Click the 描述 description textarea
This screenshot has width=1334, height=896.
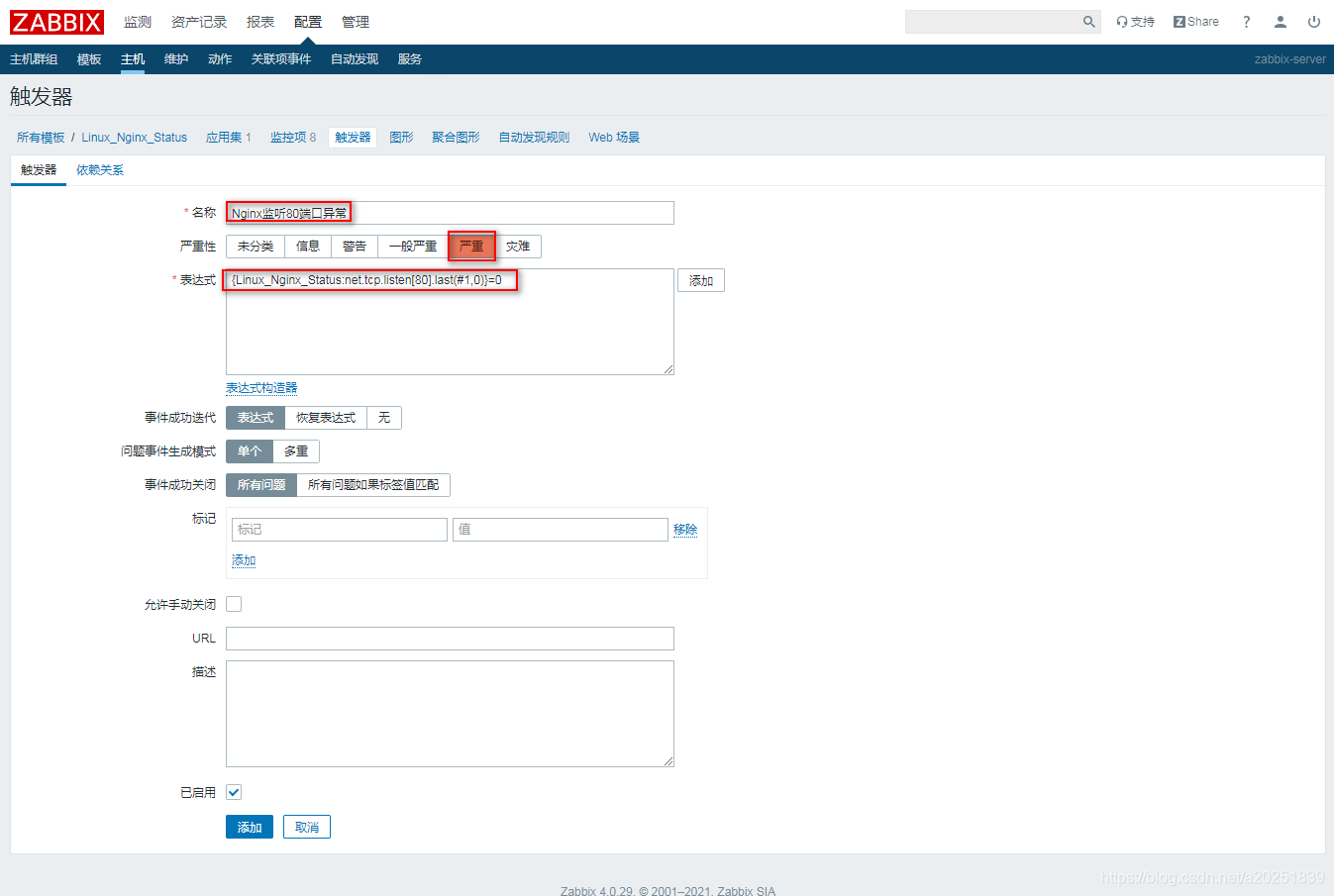tap(450, 714)
